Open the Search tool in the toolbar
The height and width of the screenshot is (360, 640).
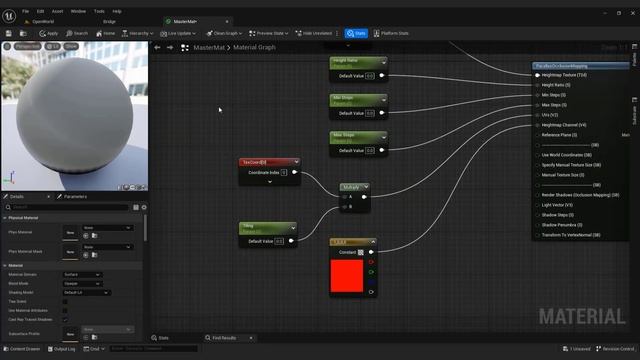tap(77, 33)
